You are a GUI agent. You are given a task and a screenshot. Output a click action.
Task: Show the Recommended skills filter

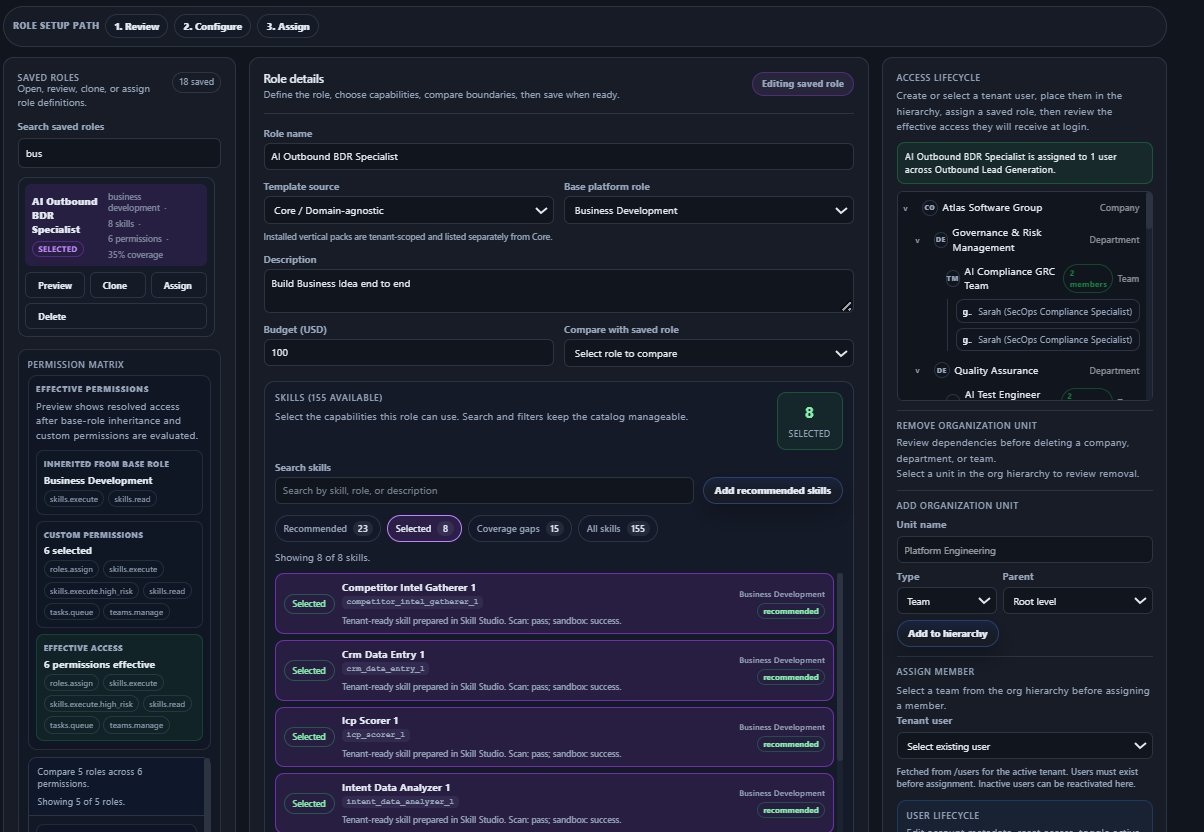[x=327, y=529]
